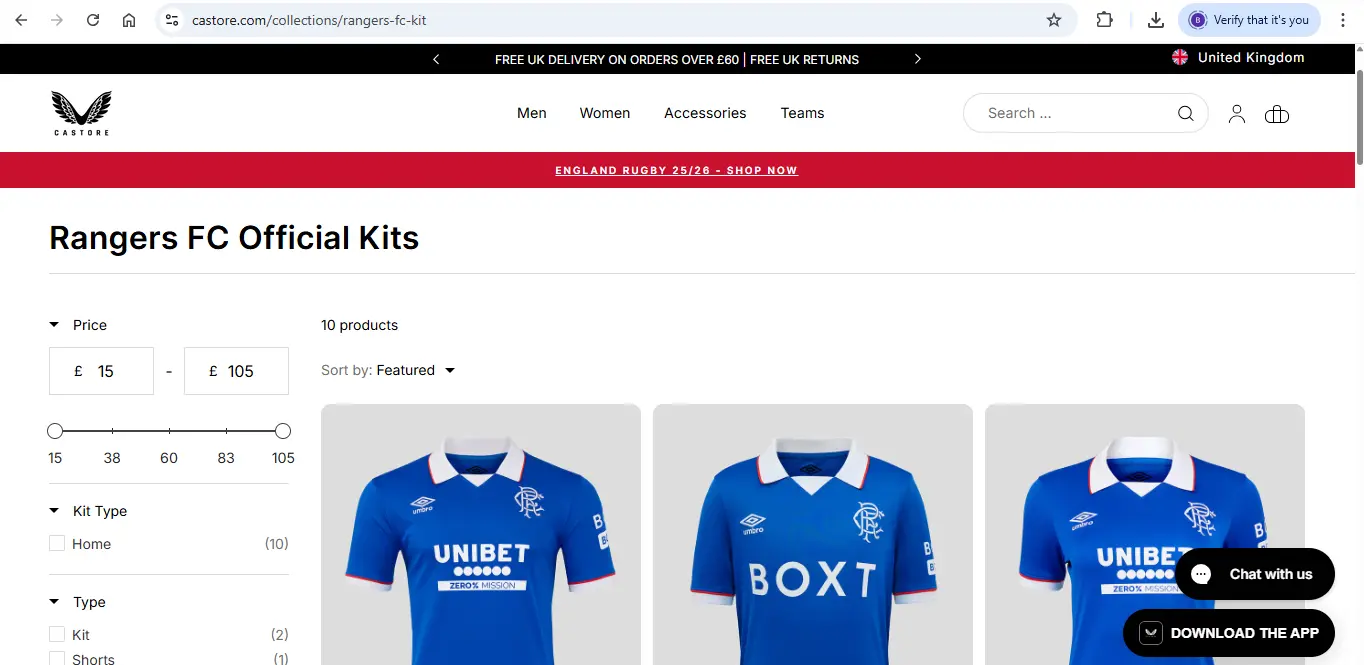Reload the page
Viewport: 1364px width, 665px height.
click(x=93, y=20)
